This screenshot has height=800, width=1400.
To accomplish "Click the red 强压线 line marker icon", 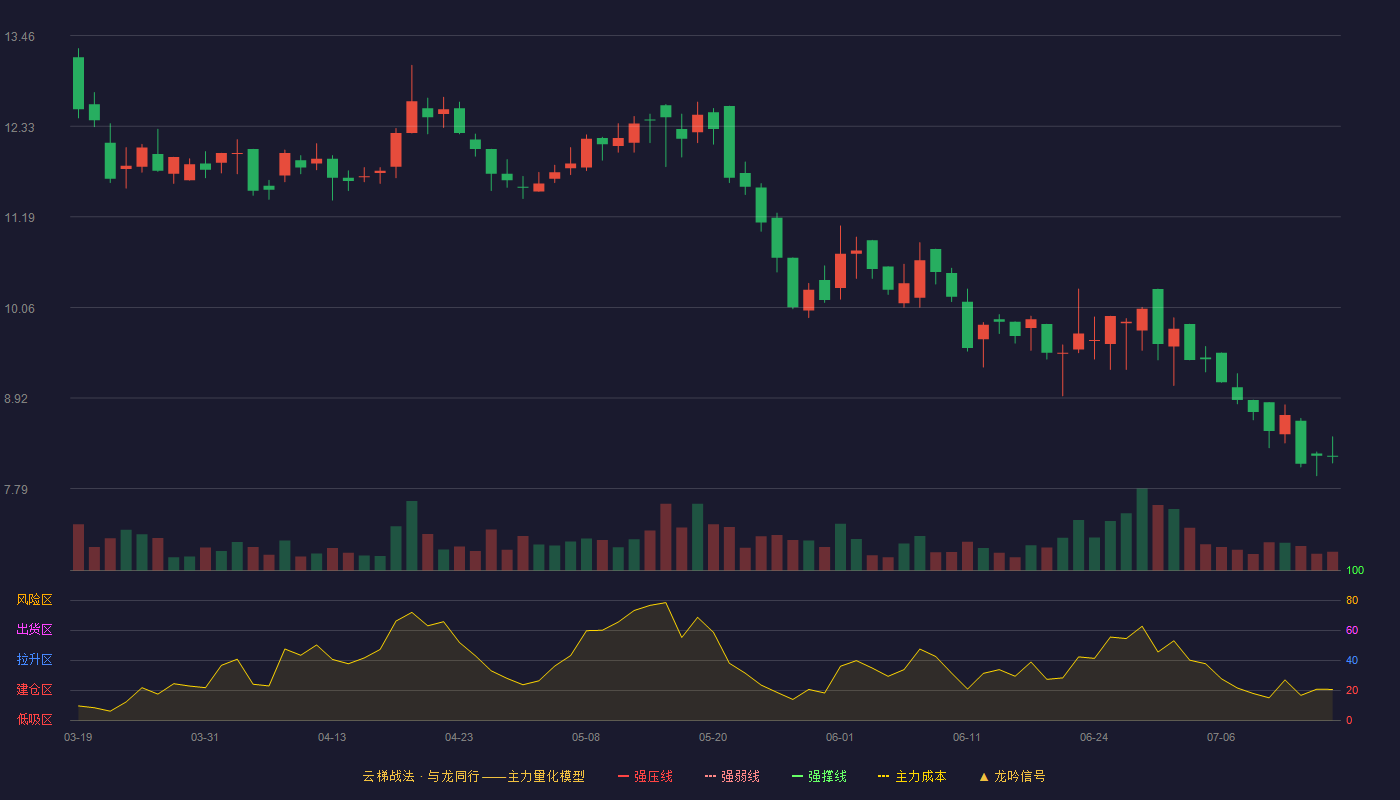I will point(624,776).
